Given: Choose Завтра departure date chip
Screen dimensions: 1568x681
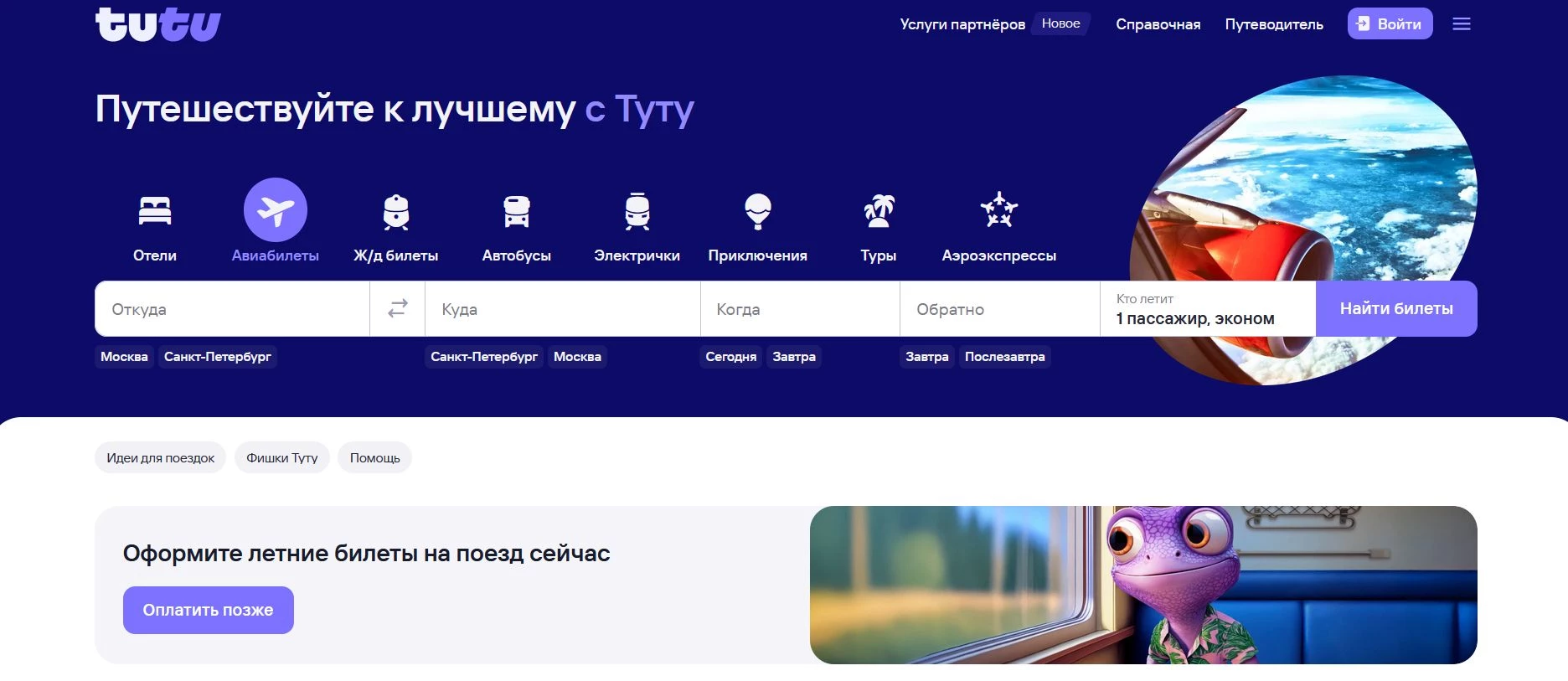Looking at the screenshot, I should 794,357.
